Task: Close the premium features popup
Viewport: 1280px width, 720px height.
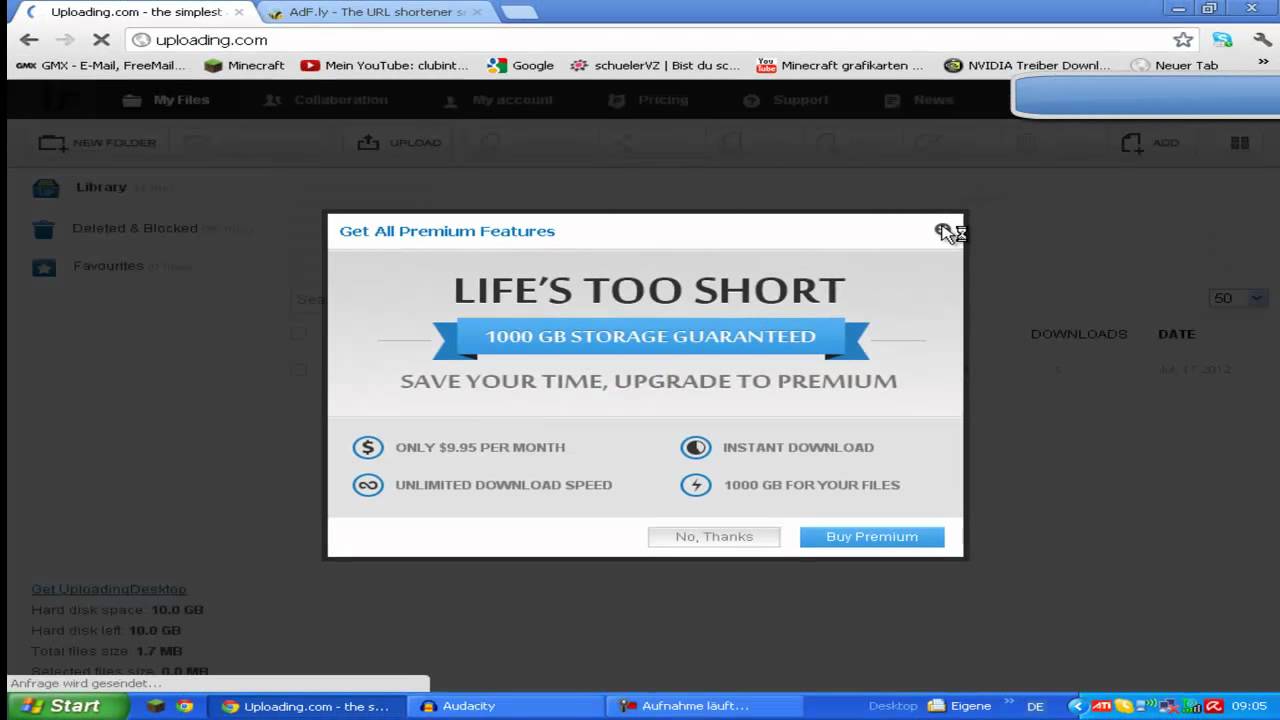Action: point(943,231)
